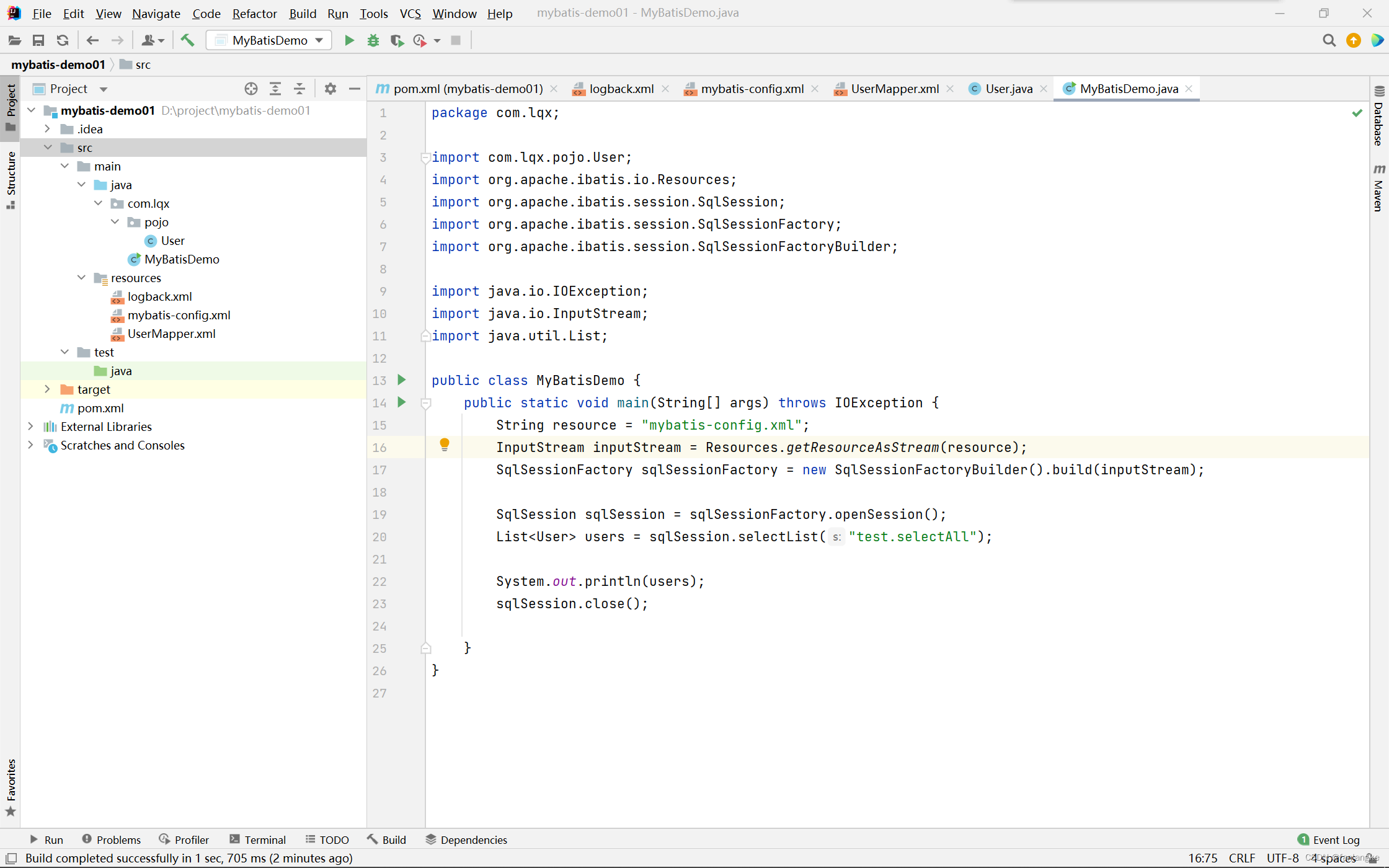Toggle the Favorites tool window
The width and height of the screenshot is (1389, 868).
pyautogui.click(x=11, y=787)
